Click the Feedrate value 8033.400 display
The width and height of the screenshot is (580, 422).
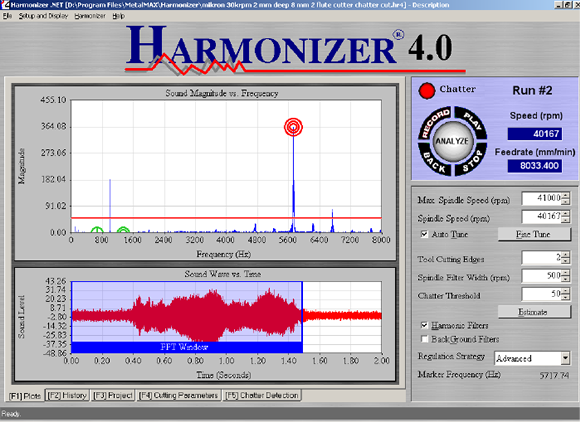(535, 165)
